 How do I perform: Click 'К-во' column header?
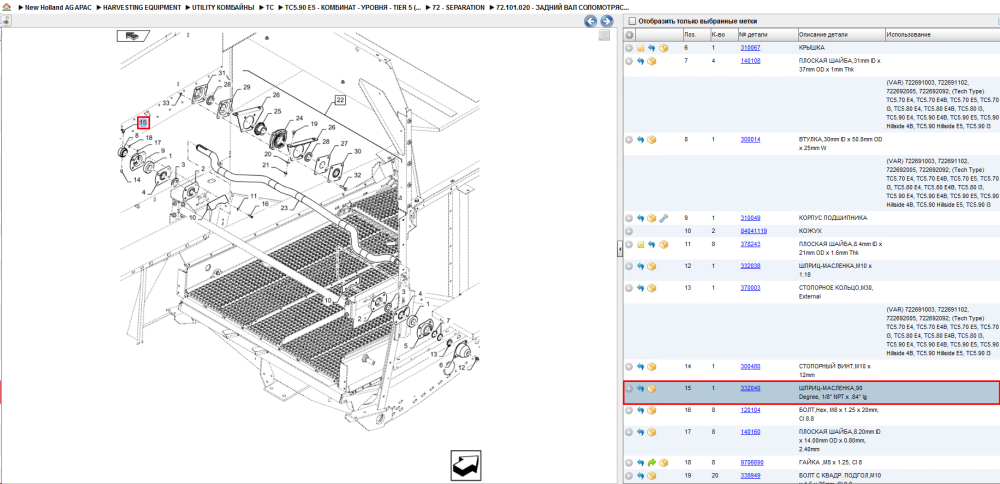coord(723,34)
